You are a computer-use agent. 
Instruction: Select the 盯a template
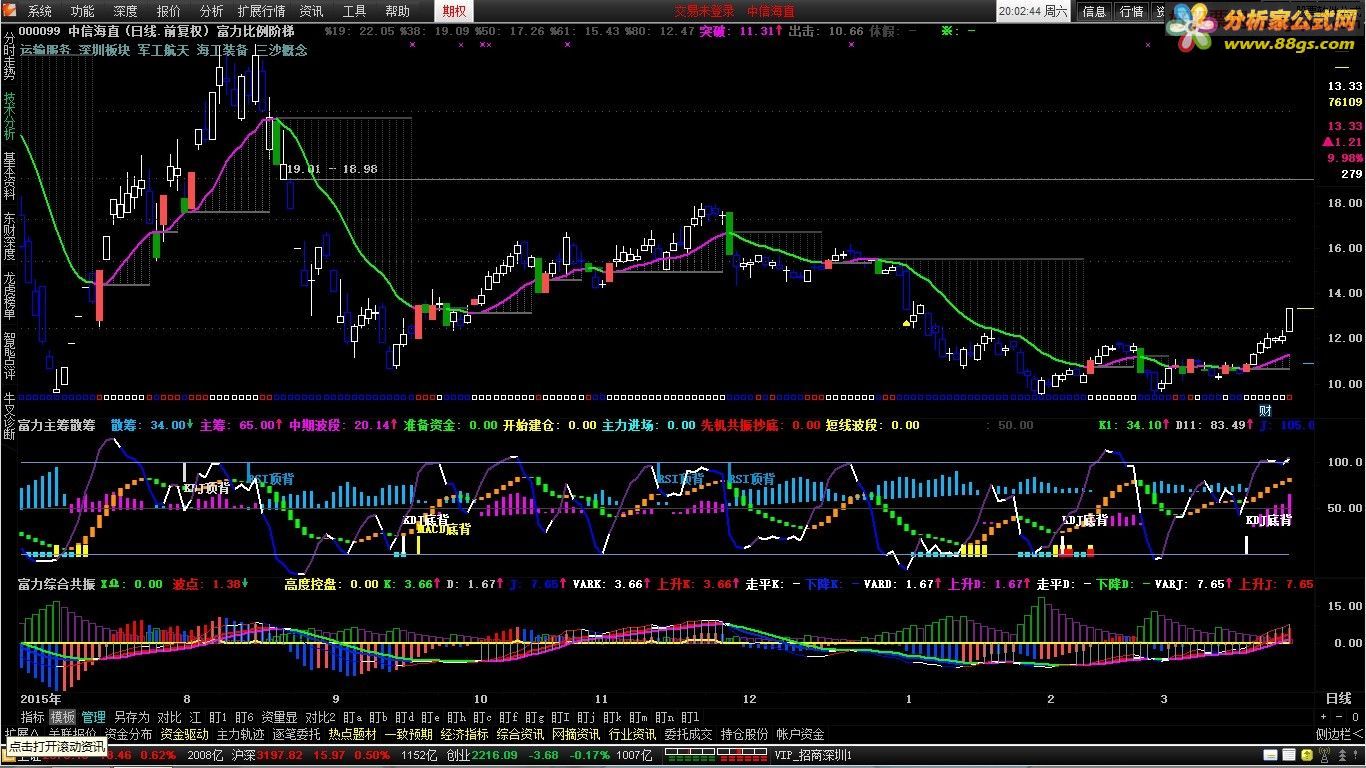(352, 717)
